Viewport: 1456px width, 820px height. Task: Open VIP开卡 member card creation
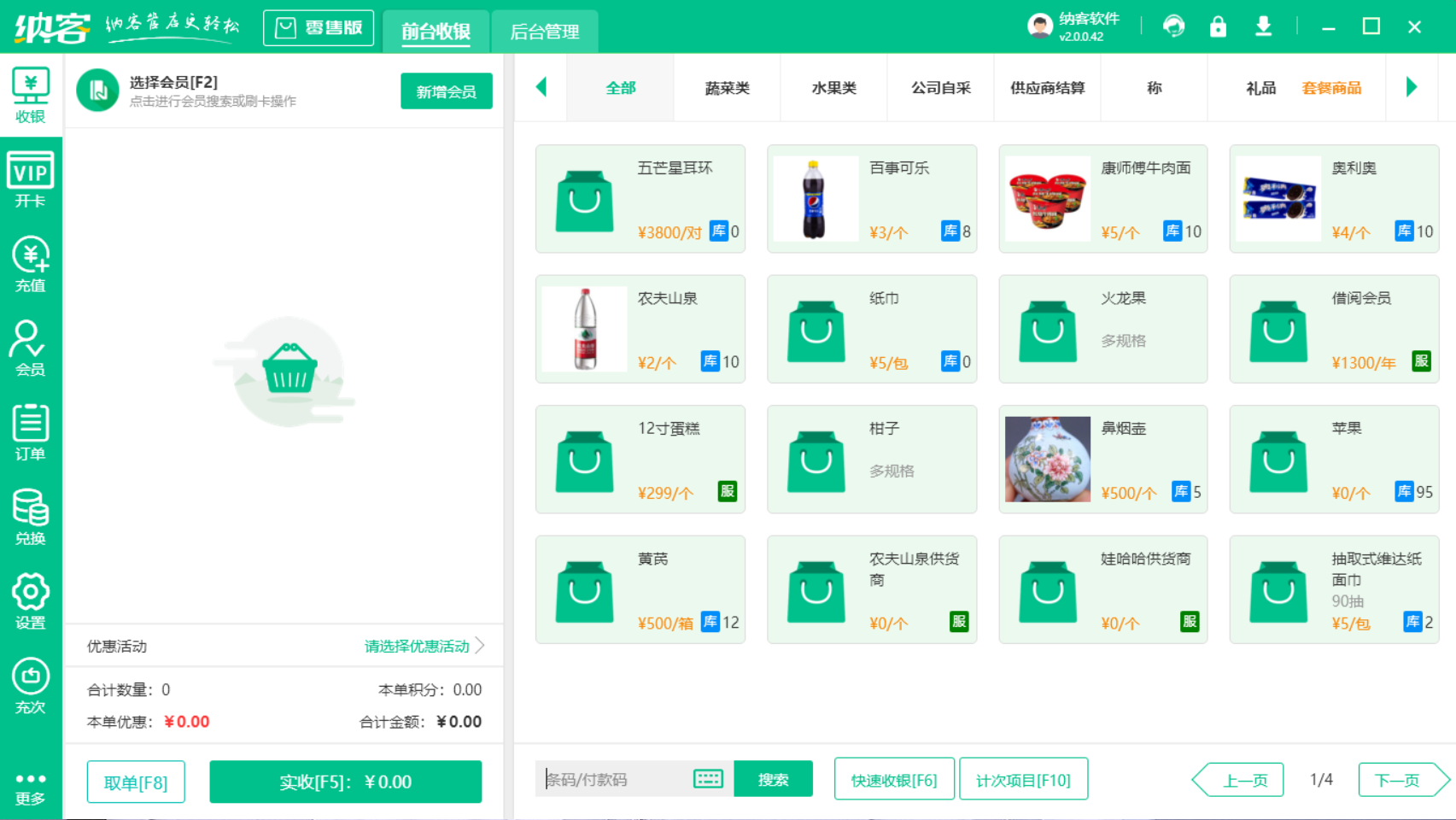point(31,178)
